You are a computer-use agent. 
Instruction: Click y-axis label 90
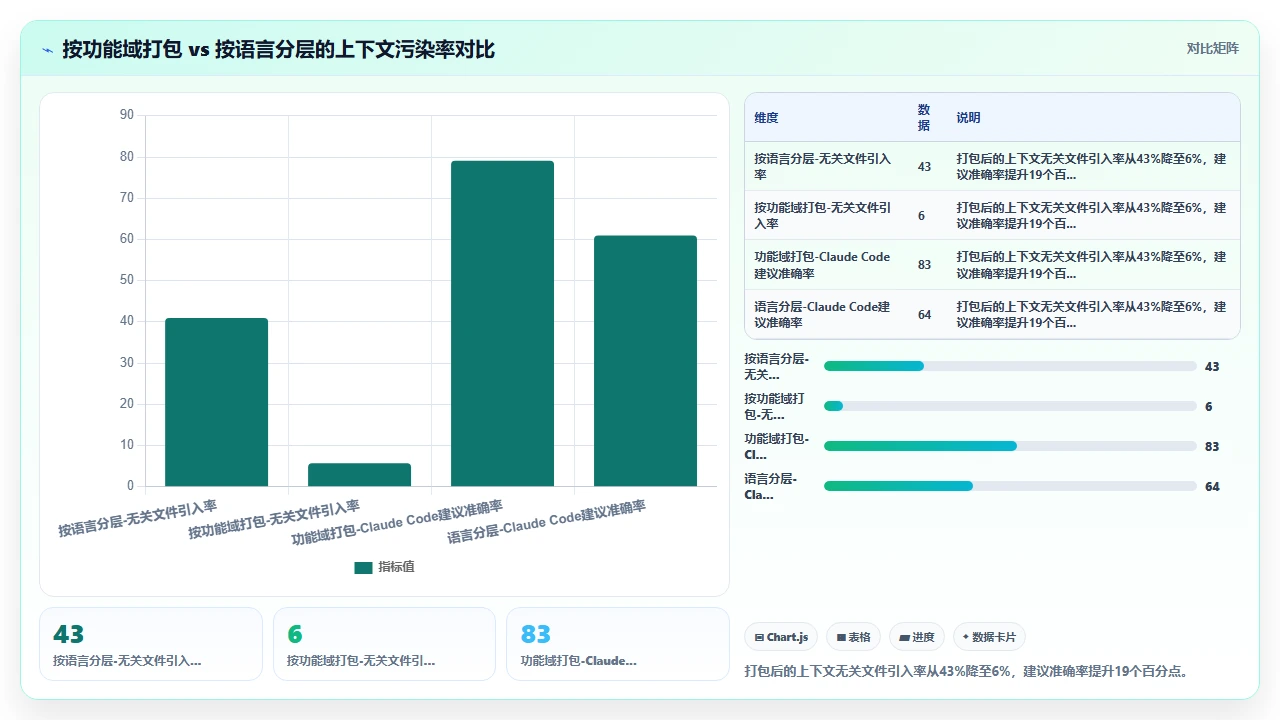[126, 115]
